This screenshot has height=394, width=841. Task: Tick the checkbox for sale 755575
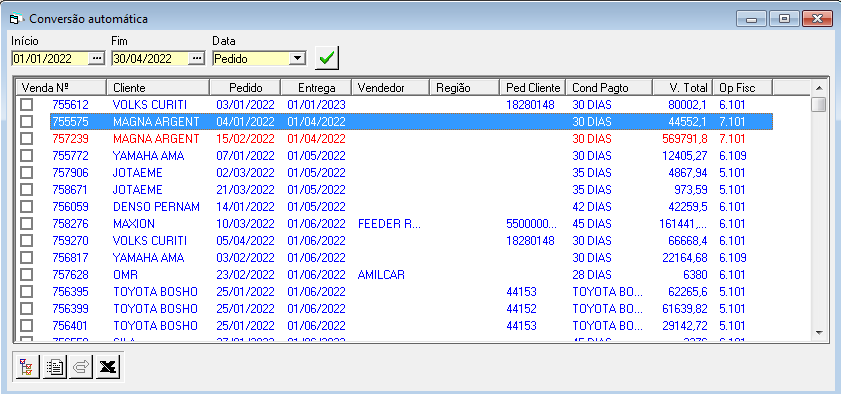point(26,122)
